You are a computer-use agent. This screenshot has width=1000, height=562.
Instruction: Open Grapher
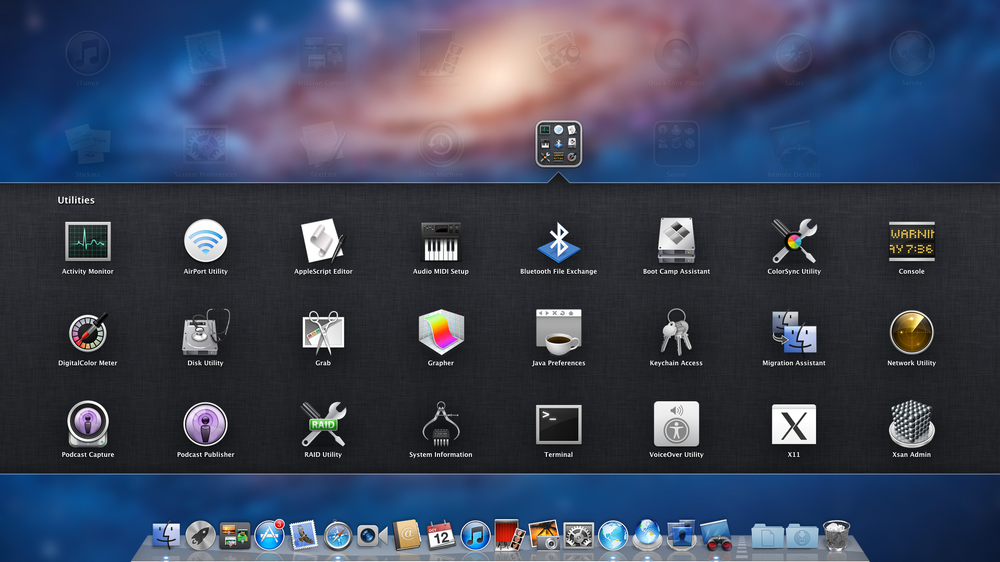[x=441, y=332]
